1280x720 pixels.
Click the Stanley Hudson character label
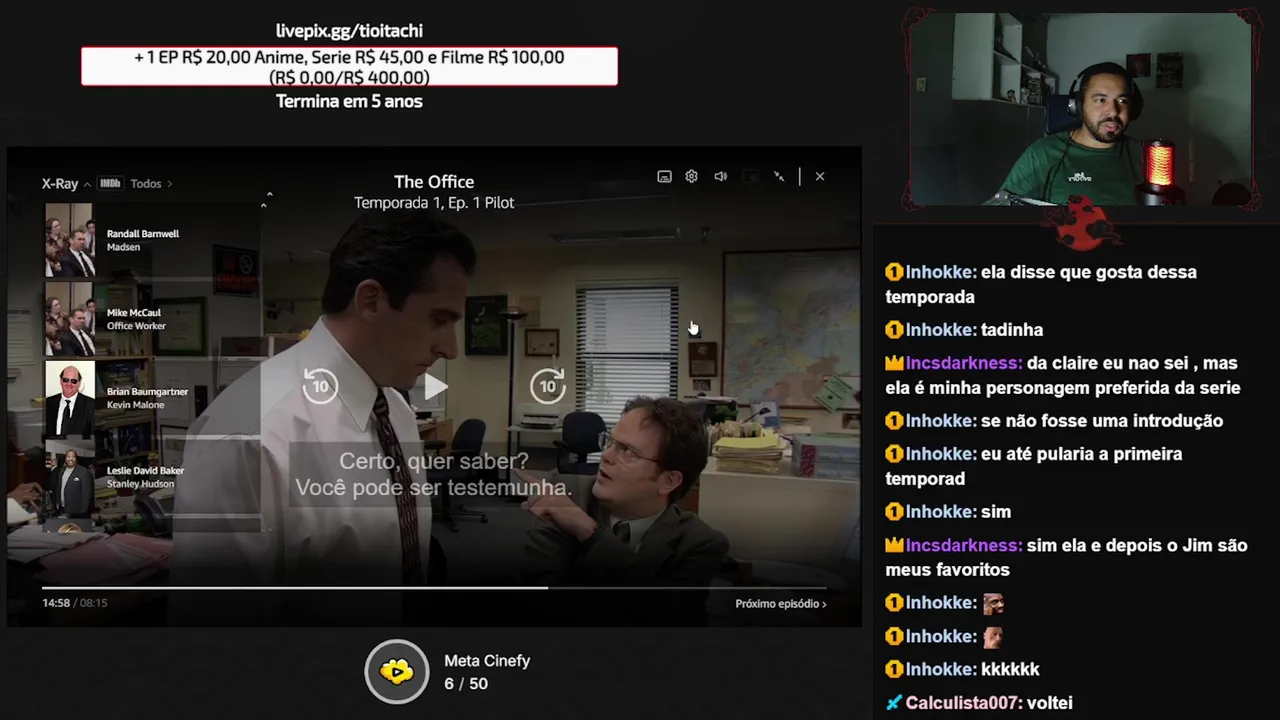coord(141,484)
